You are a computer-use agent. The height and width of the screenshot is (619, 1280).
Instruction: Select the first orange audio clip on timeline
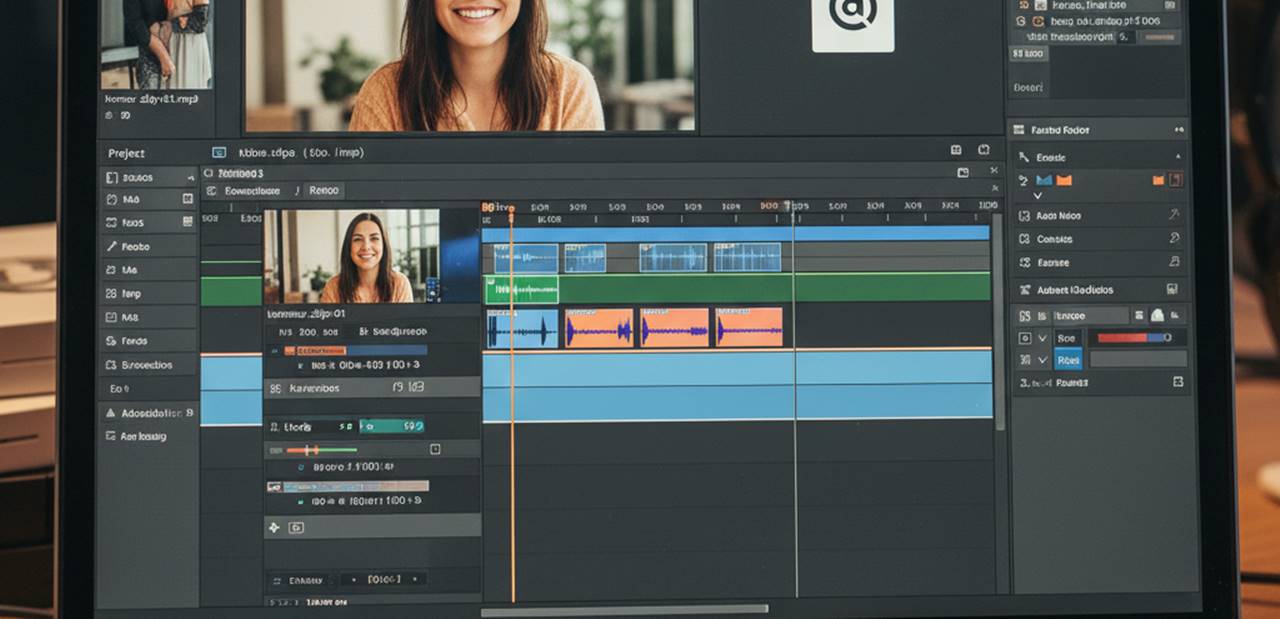tap(599, 328)
